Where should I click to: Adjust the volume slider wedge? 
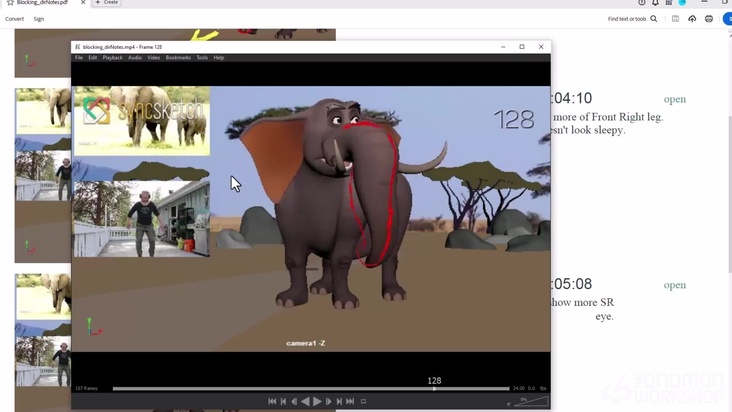point(535,401)
